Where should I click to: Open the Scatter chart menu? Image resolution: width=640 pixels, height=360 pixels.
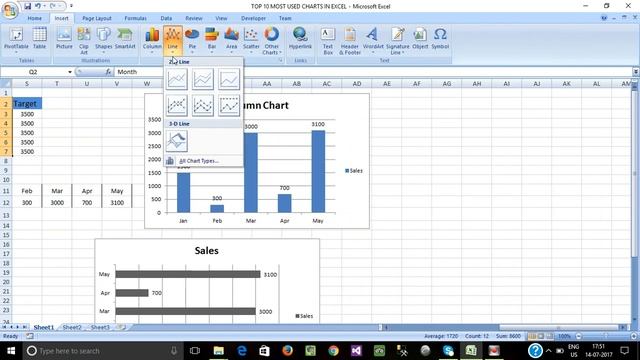point(251,40)
